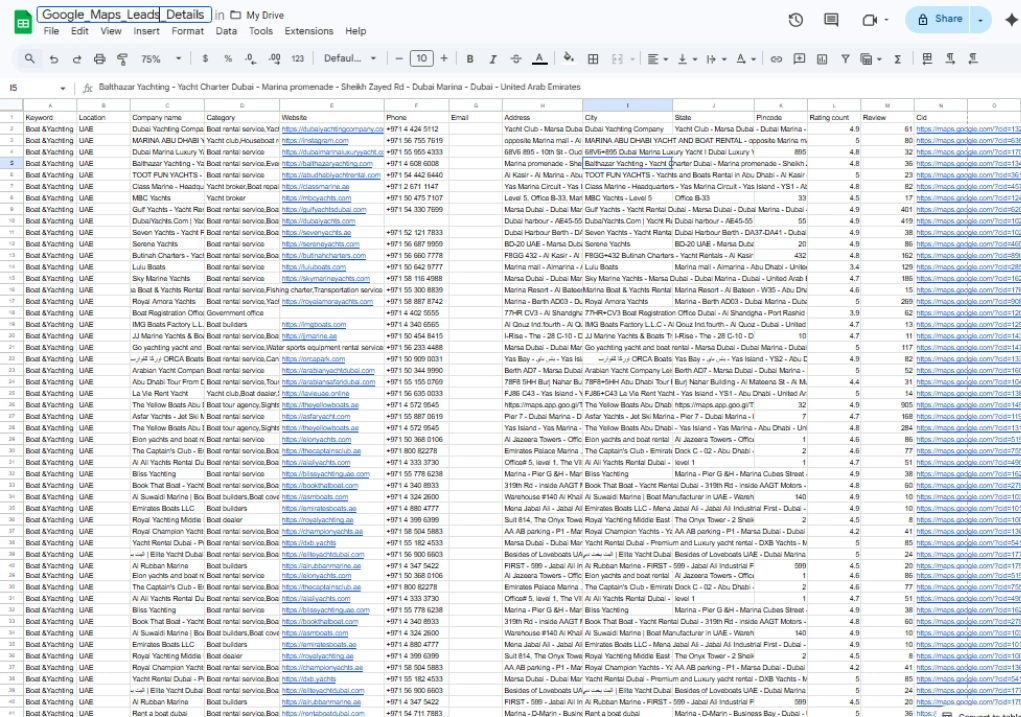1021x717 pixels.
Task: Open the balthazaryachting.com website link
Action: click(x=327, y=163)
